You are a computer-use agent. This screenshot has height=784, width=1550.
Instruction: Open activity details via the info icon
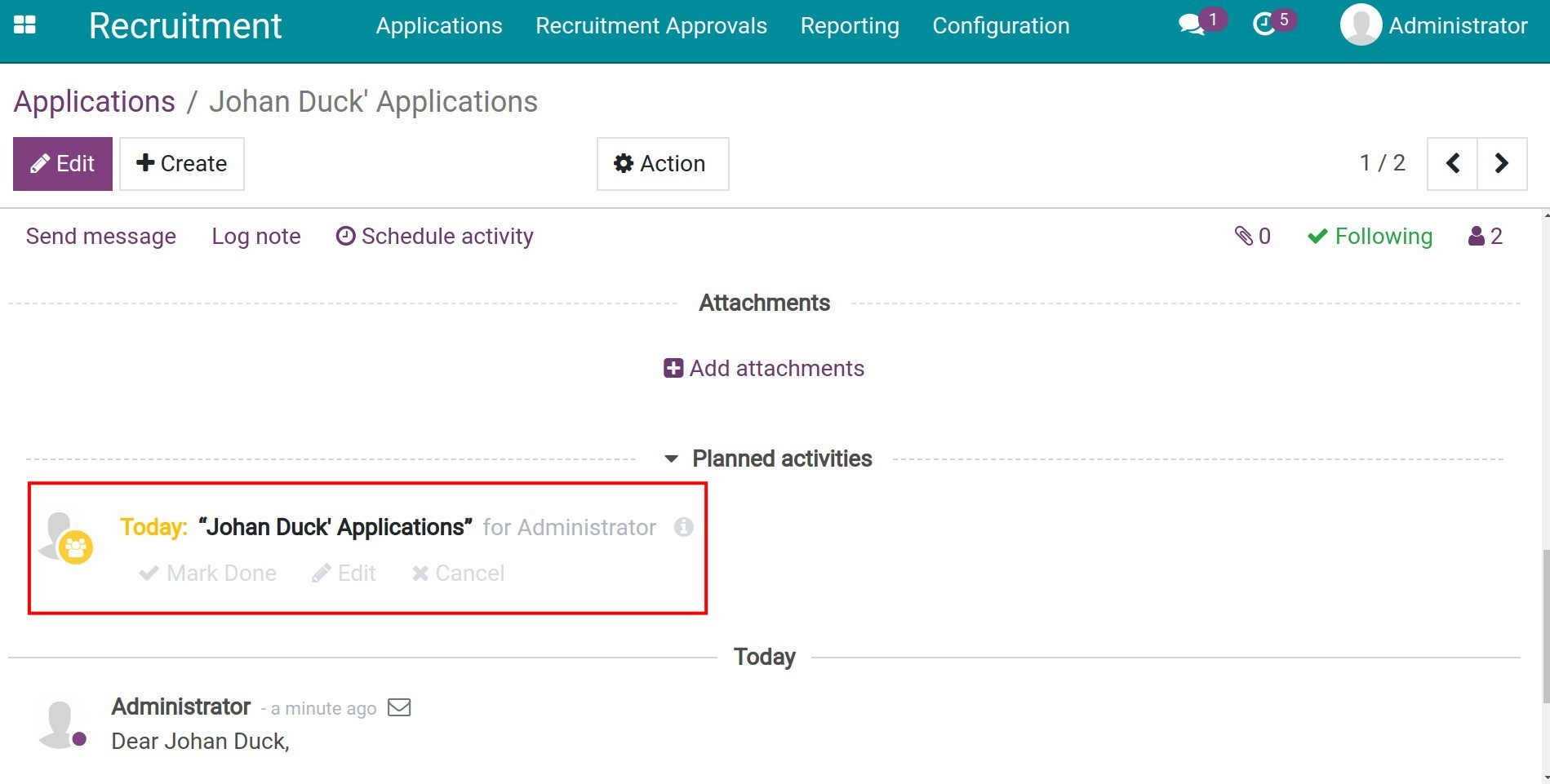[x=684, y=527]
